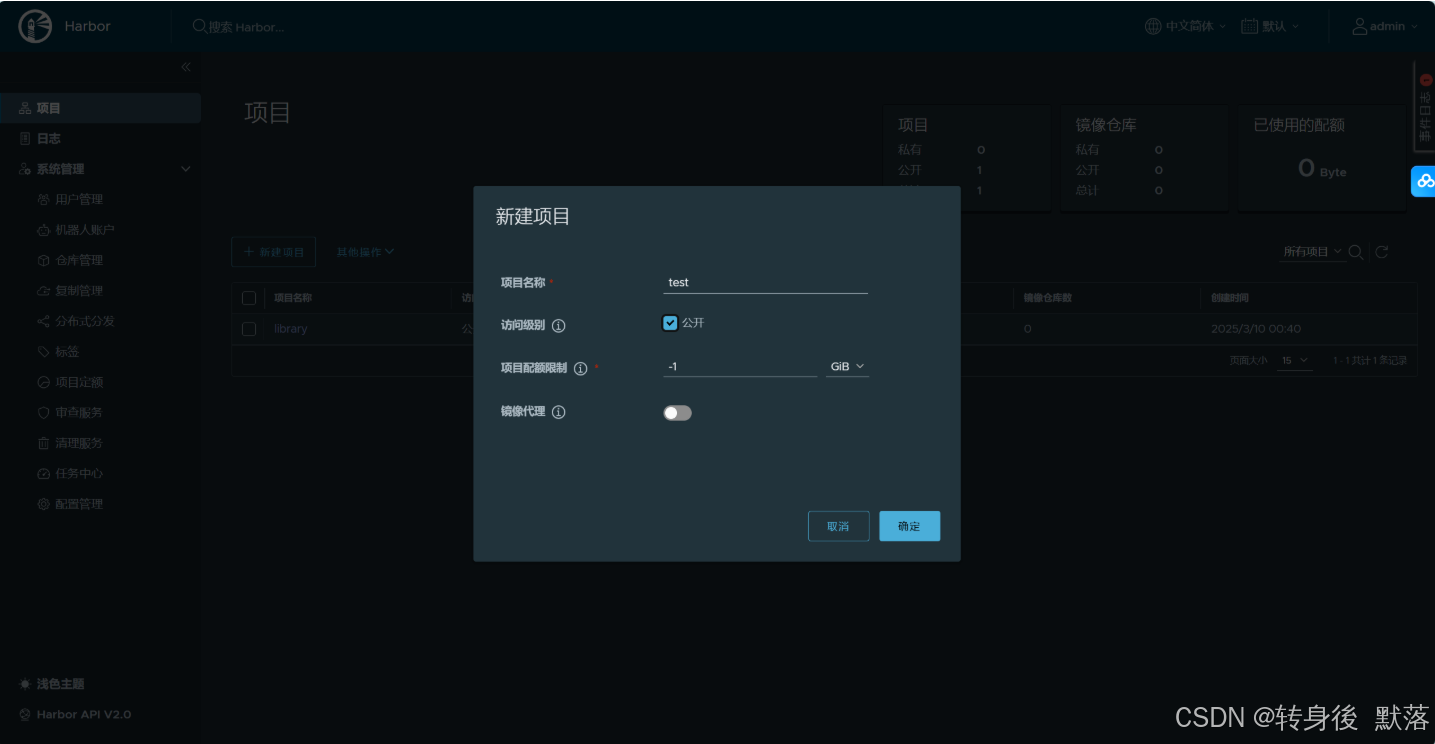The width and height of the screenshot is (1435, 744).
Task: Open the library project link
Action: [x=291, y=329]
